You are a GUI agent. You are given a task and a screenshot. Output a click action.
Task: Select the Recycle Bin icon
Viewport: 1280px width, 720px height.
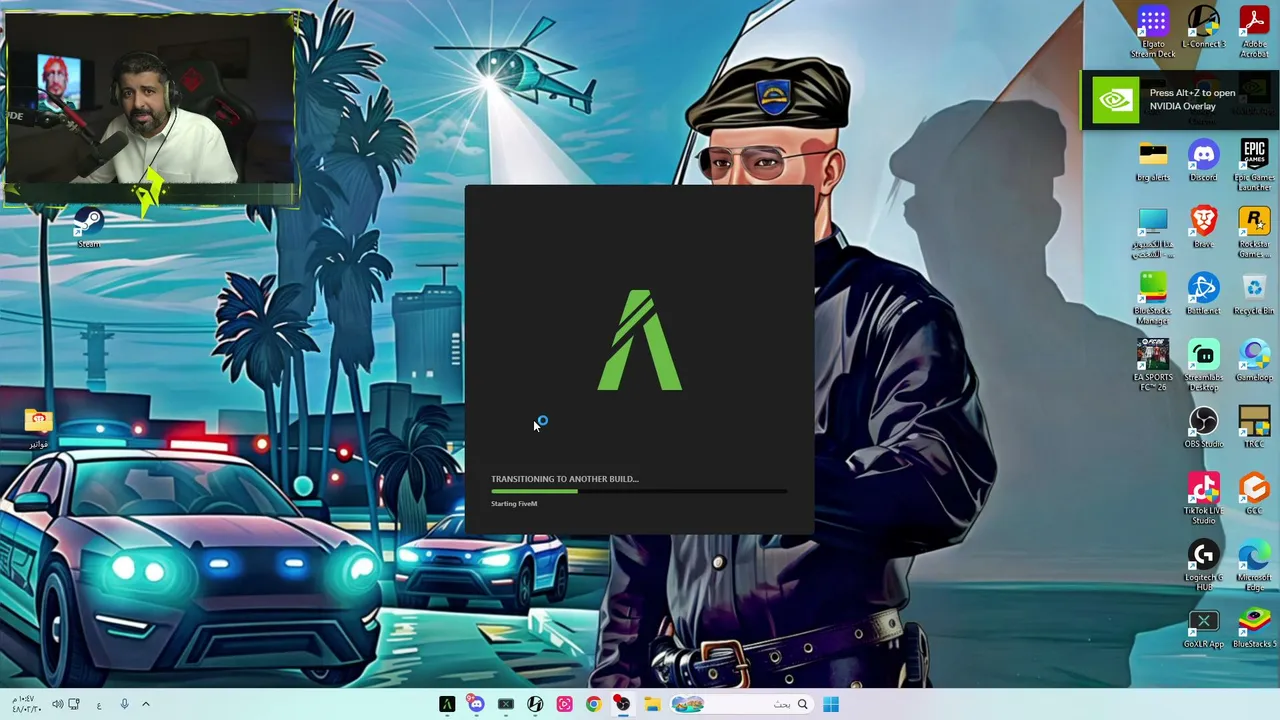(x=1254, y=295)
